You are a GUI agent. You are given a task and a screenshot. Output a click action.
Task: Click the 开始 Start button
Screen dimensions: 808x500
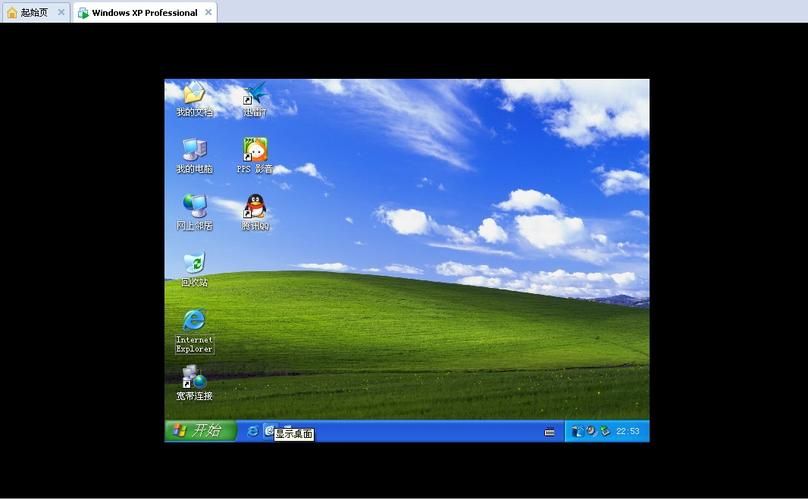pyautogui.click(x=200, y=431)
